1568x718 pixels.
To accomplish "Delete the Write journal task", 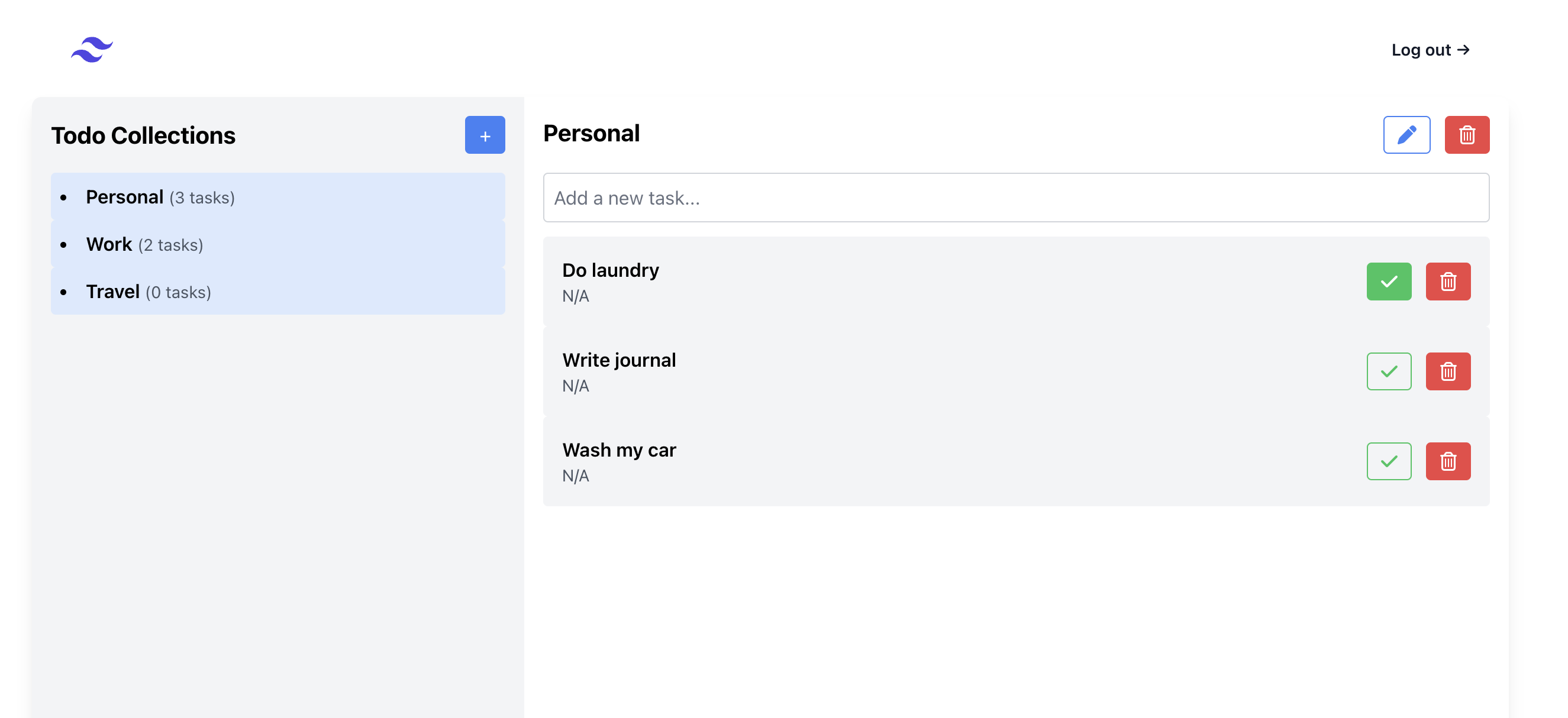I will pyautogui.click(x=1447, y=371).
